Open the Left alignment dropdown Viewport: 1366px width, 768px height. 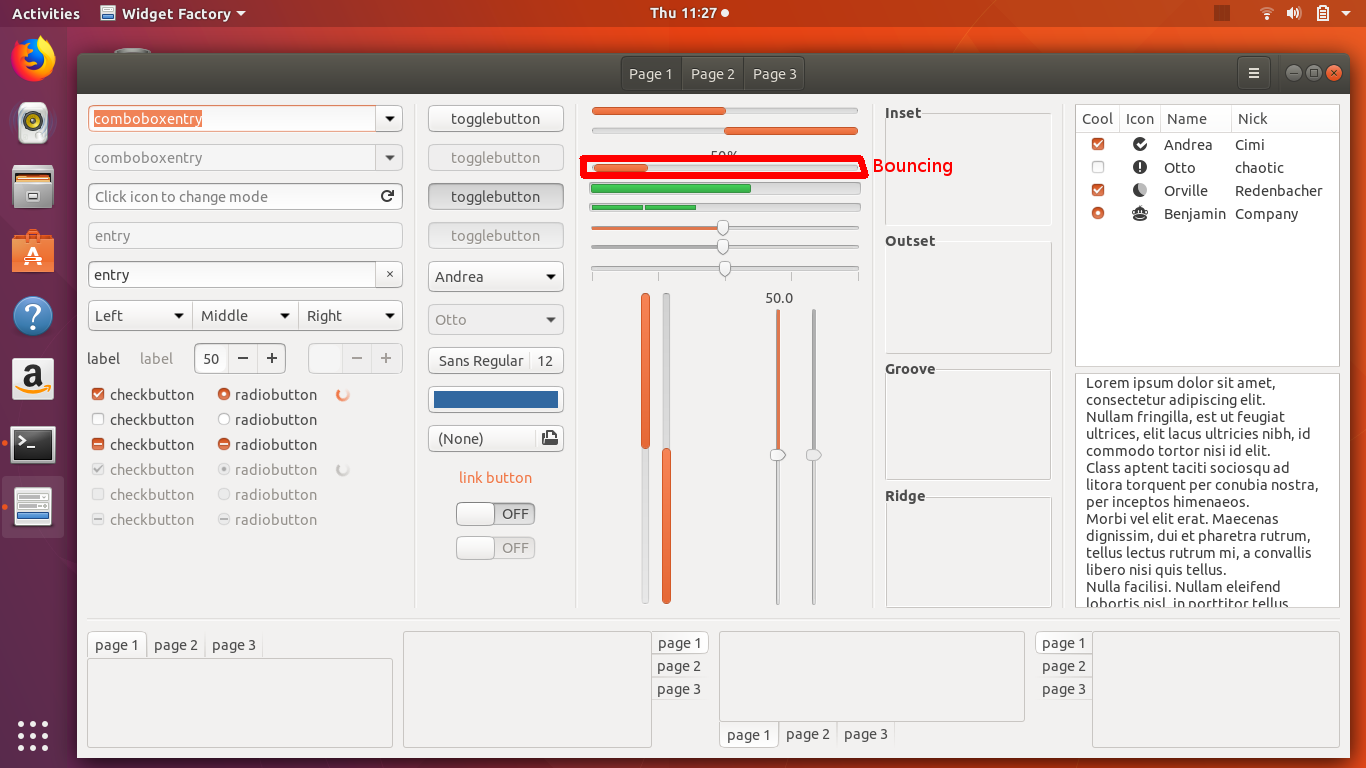[139, 315]
